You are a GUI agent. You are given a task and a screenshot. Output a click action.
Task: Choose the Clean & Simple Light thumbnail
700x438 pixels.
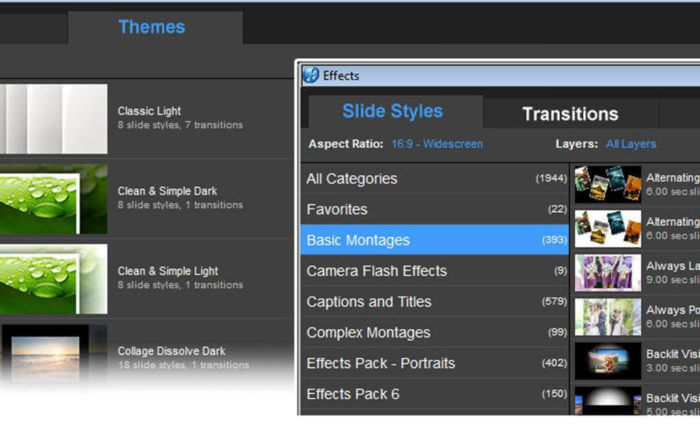[54, 279]
